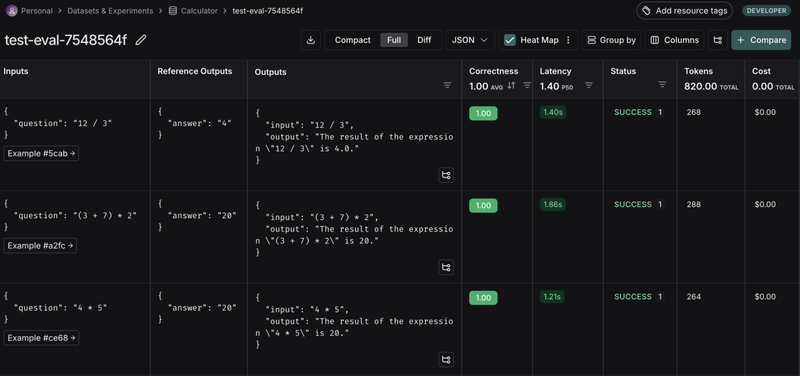This screenshot has height=376, width=800.
Task: Click the trace icon beside Columns button
Action: point(718,40)
